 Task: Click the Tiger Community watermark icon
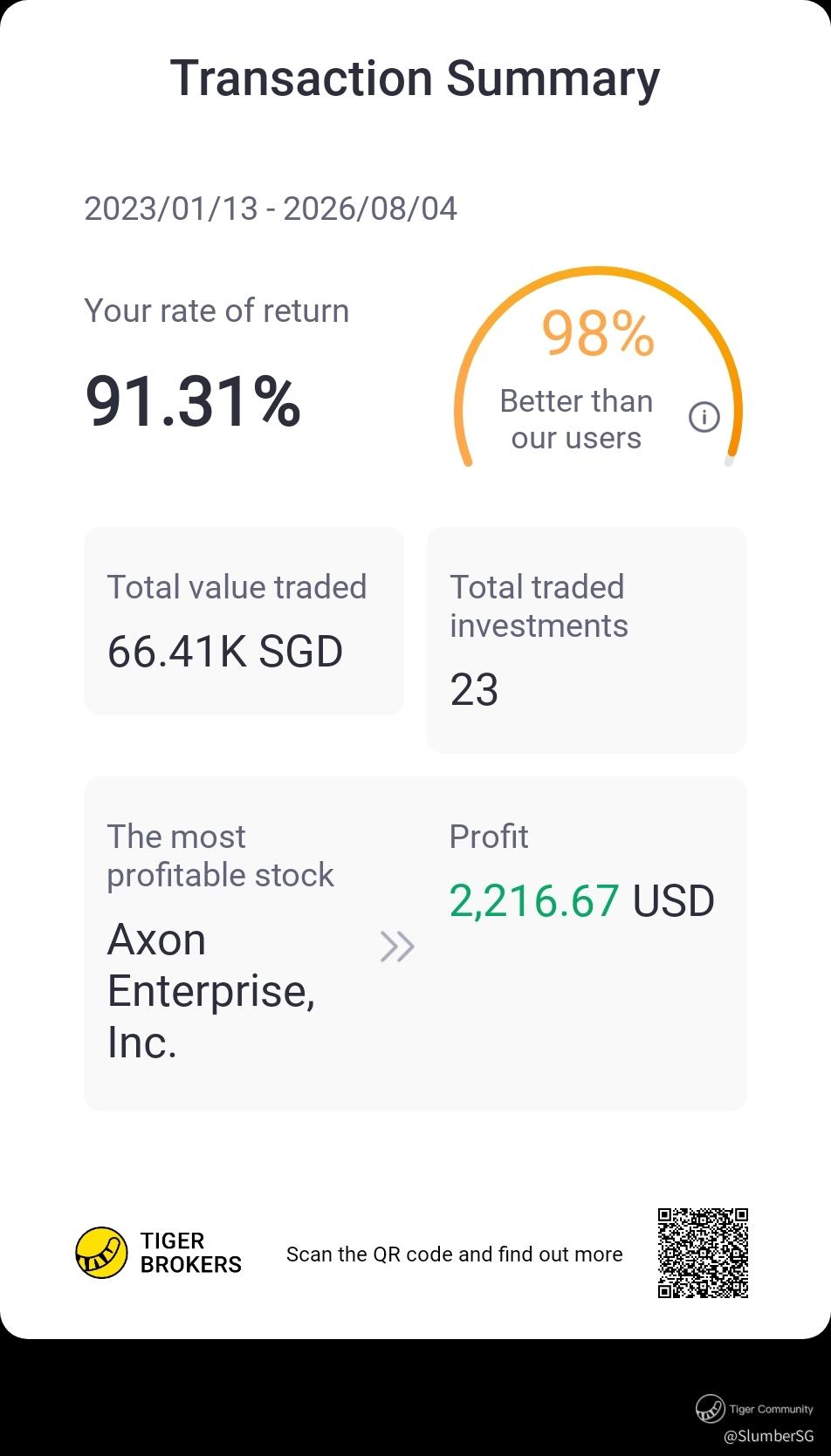click(710, 1408)
